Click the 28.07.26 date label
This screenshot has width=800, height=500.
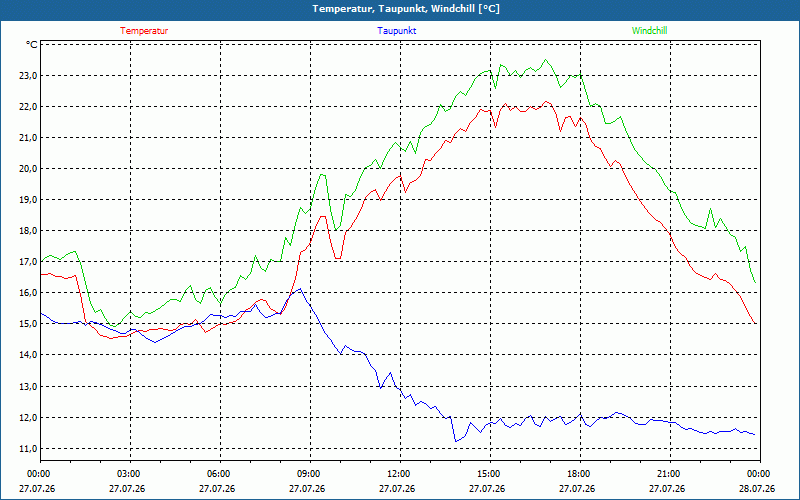[x=757, y=489]
